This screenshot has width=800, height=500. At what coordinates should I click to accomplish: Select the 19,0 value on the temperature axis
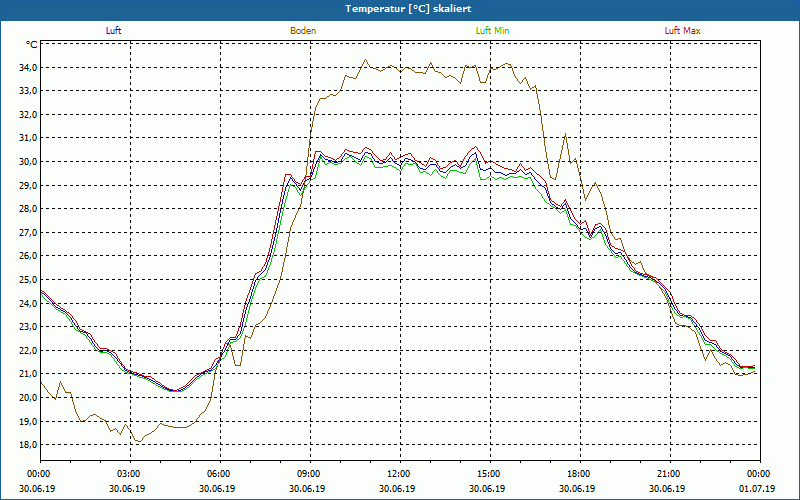(28, 421)
